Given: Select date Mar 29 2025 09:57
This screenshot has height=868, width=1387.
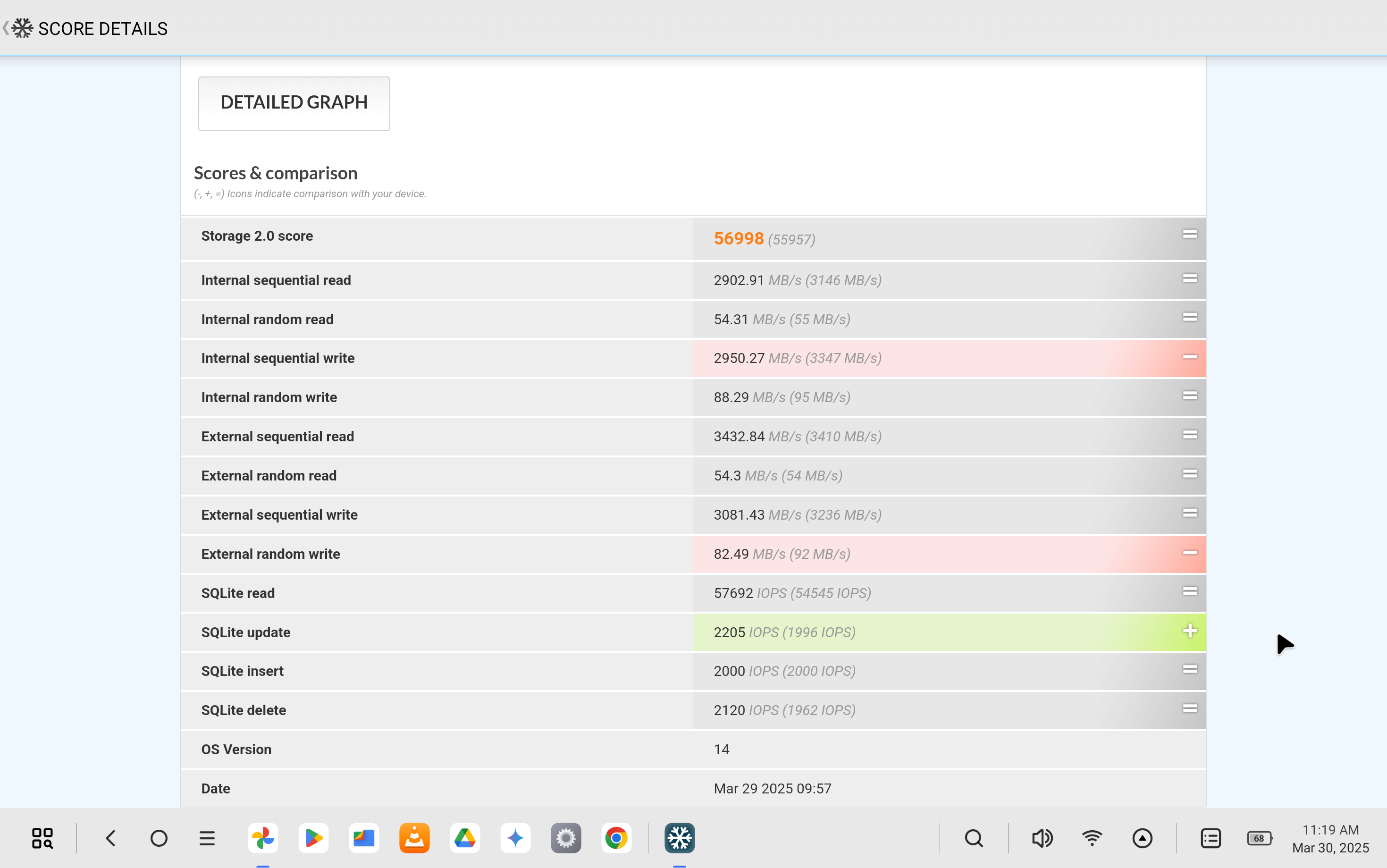Looking at the screenshot, I should coord(773,789).
